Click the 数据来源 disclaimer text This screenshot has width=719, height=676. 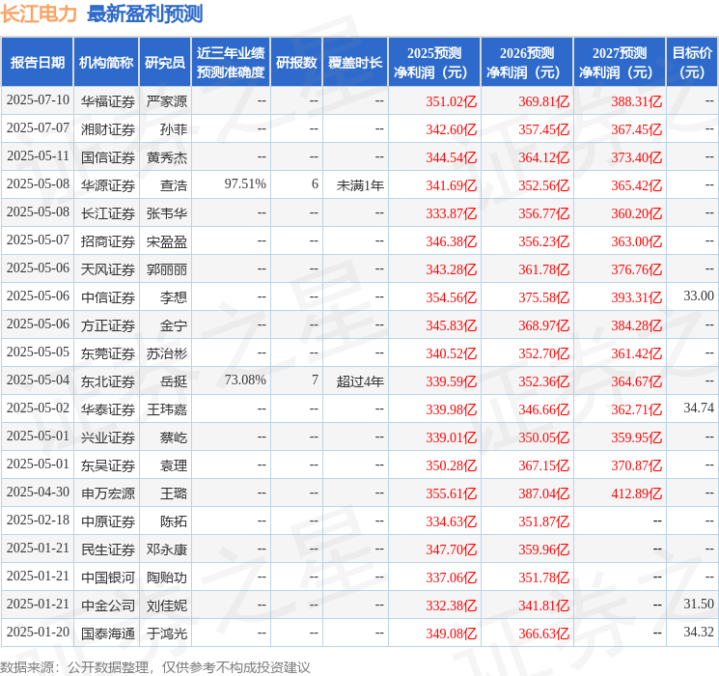click(155, 667)
